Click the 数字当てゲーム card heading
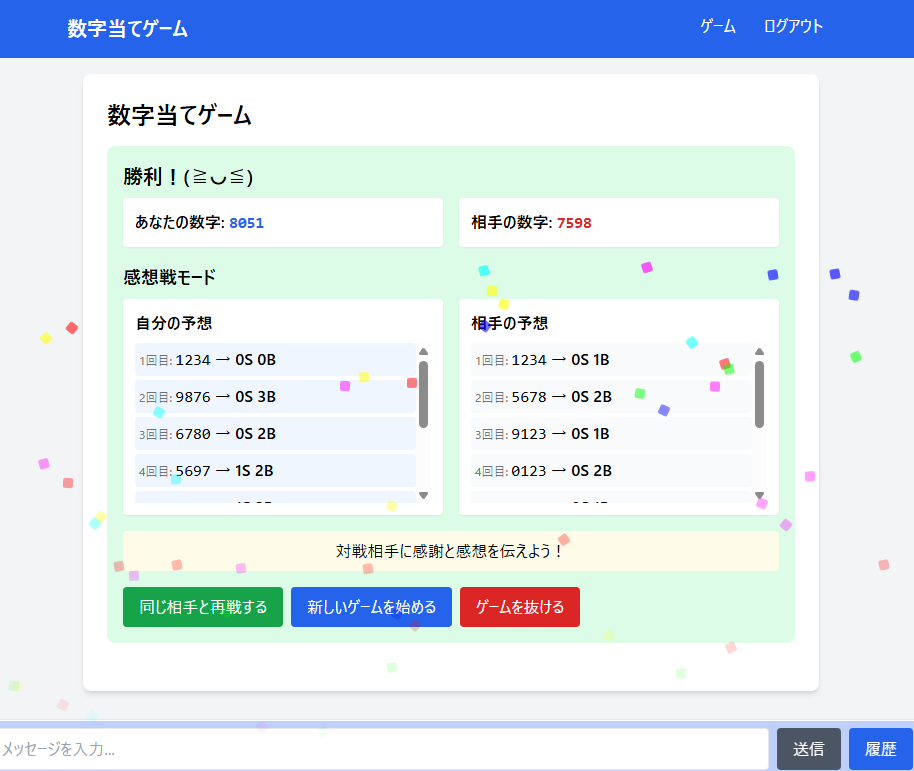 coord(180,115)
